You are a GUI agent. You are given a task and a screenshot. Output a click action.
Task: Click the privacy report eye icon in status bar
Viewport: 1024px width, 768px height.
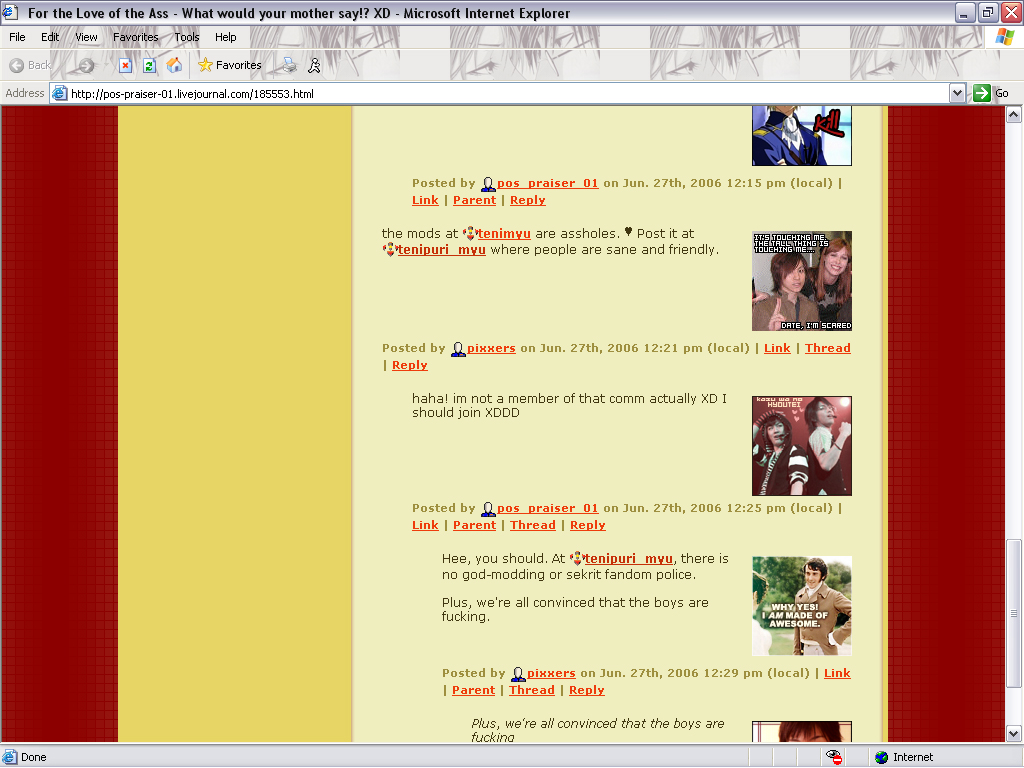(x=834, y=757)
